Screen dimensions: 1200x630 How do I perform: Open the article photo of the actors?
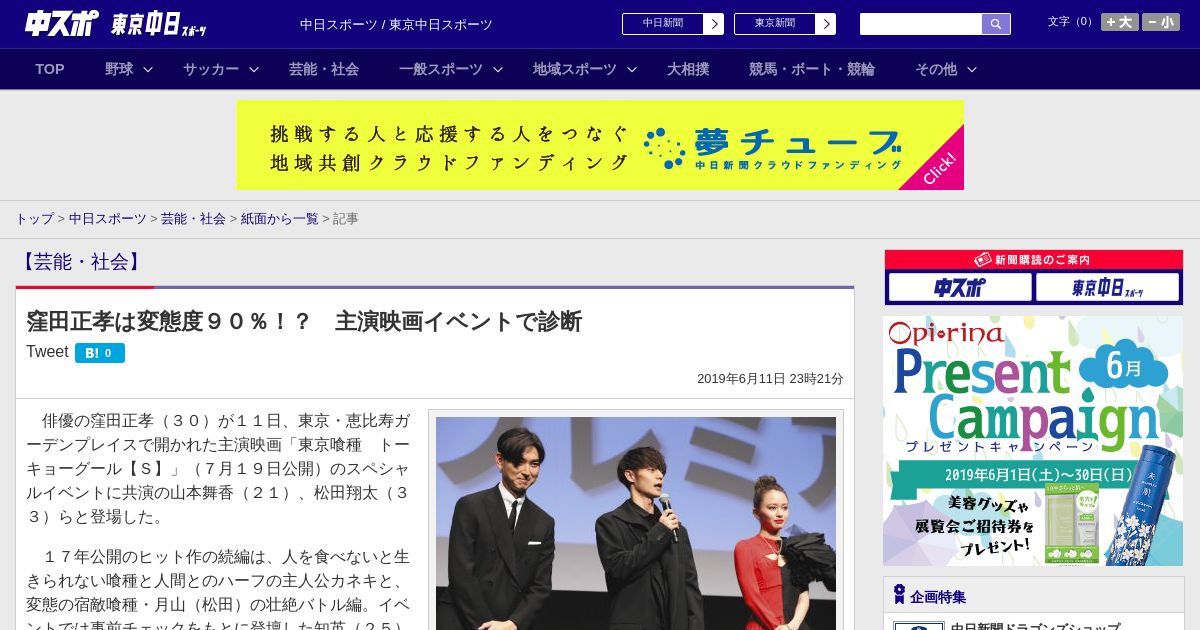636,523
